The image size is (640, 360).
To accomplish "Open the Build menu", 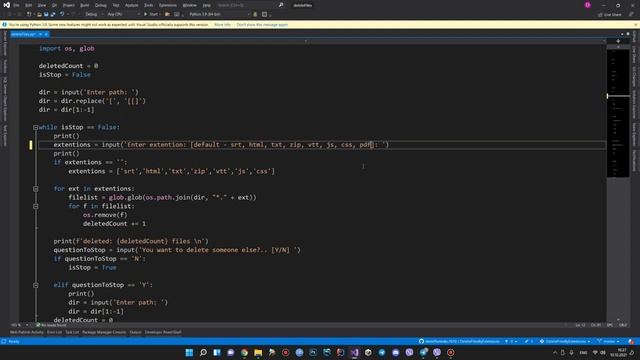I will coord(84,5).
